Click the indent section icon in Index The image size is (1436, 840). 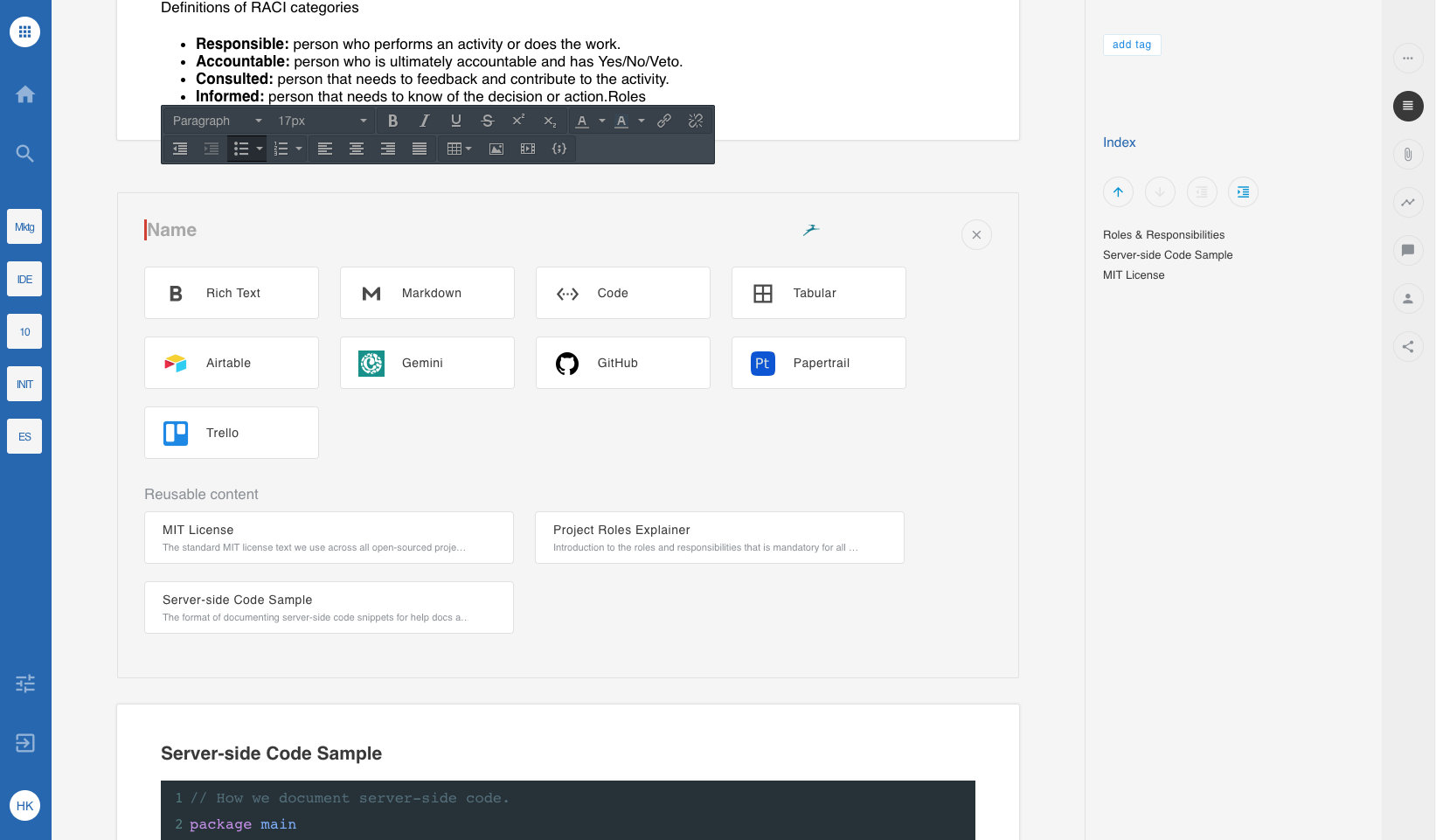(1243, 192)
